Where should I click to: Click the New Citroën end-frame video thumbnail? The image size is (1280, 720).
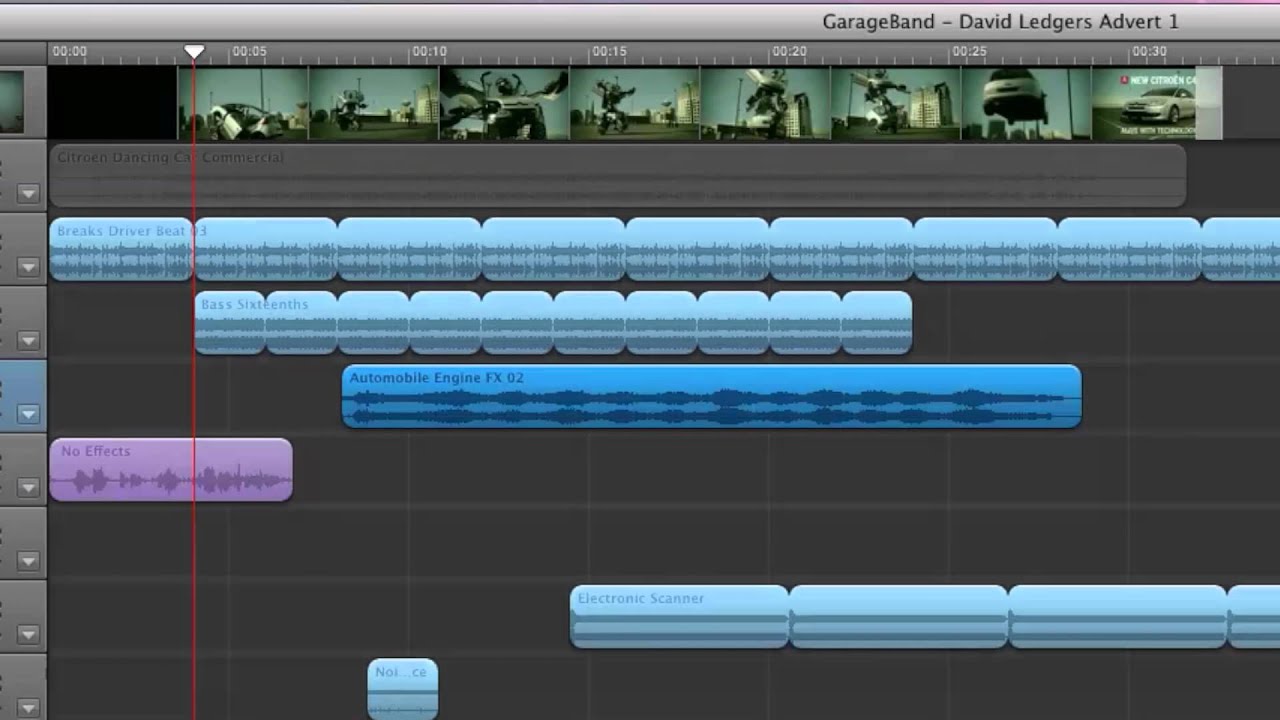[1156, 103]
